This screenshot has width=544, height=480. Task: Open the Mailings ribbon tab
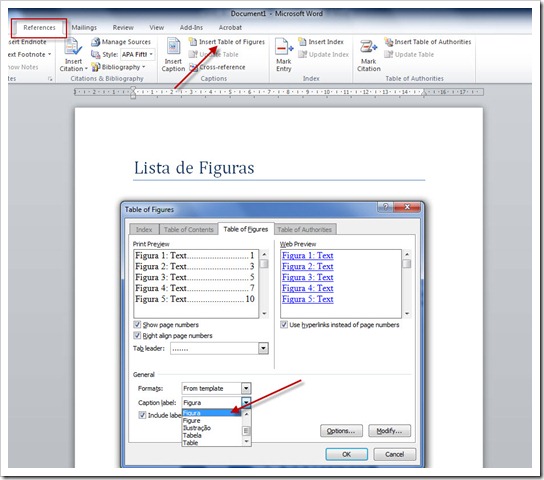tap(84, 27)
